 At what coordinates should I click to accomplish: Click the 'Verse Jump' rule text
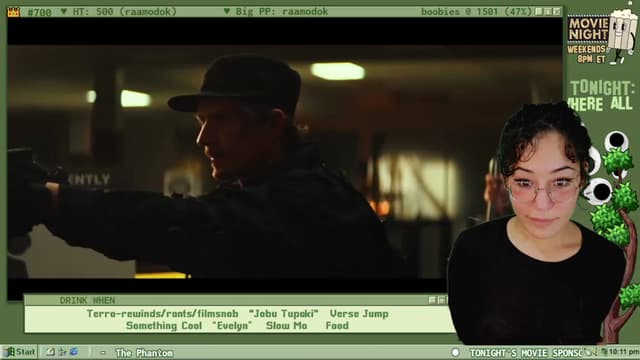pos(359,314)
